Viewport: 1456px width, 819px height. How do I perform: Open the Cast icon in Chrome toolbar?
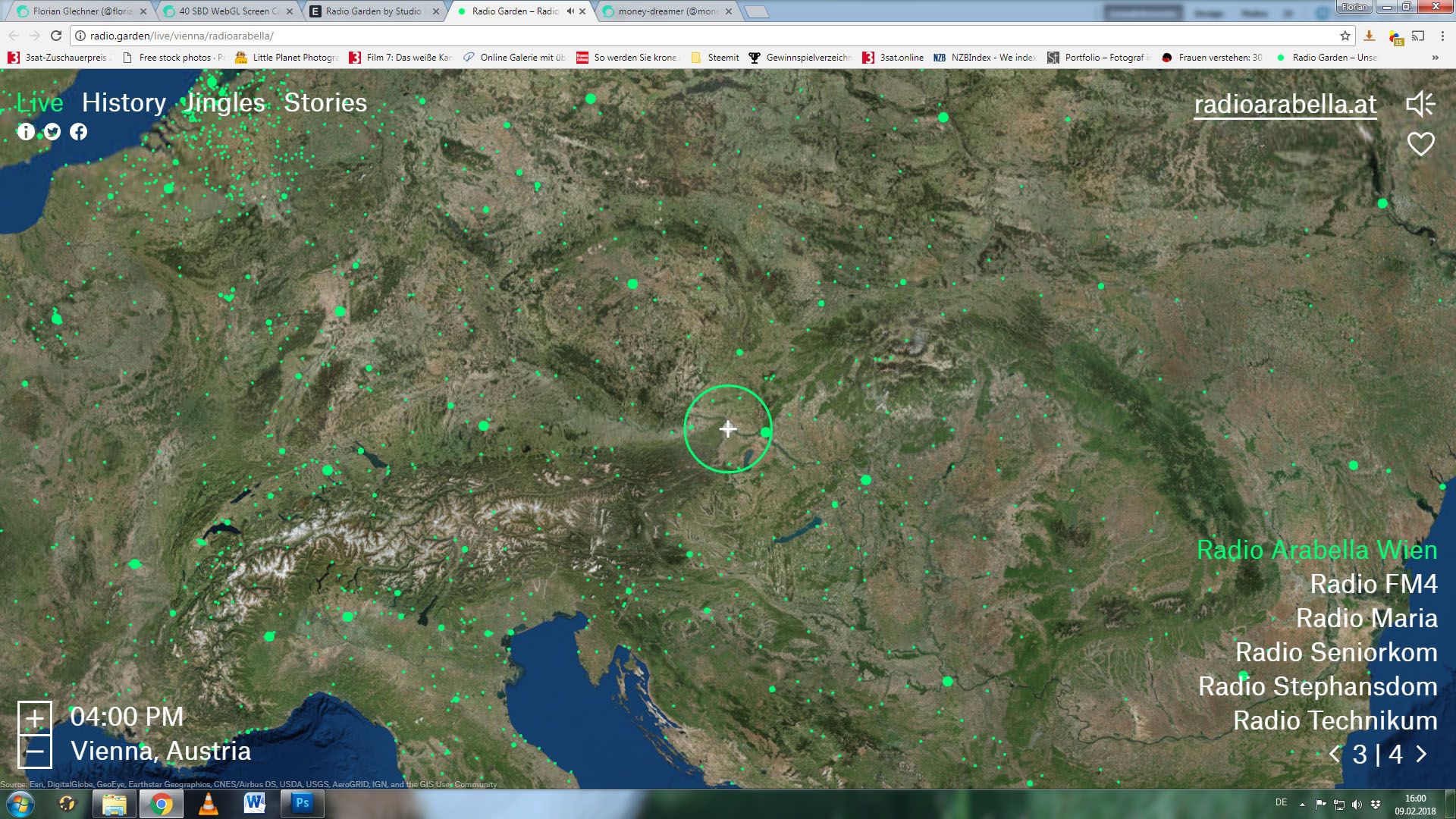pos(1418,36)
